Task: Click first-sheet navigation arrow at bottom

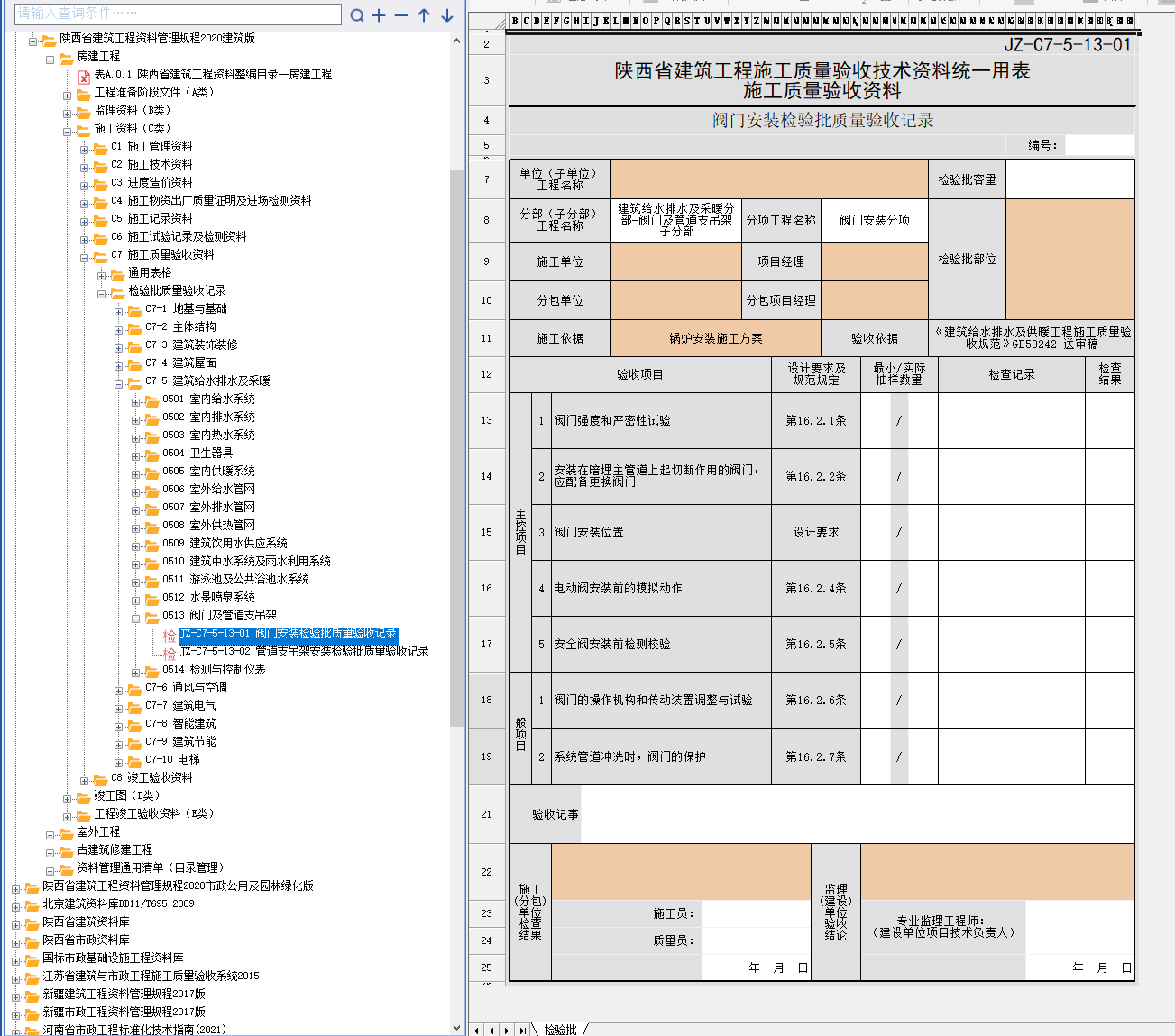Action: [475, 1030]
